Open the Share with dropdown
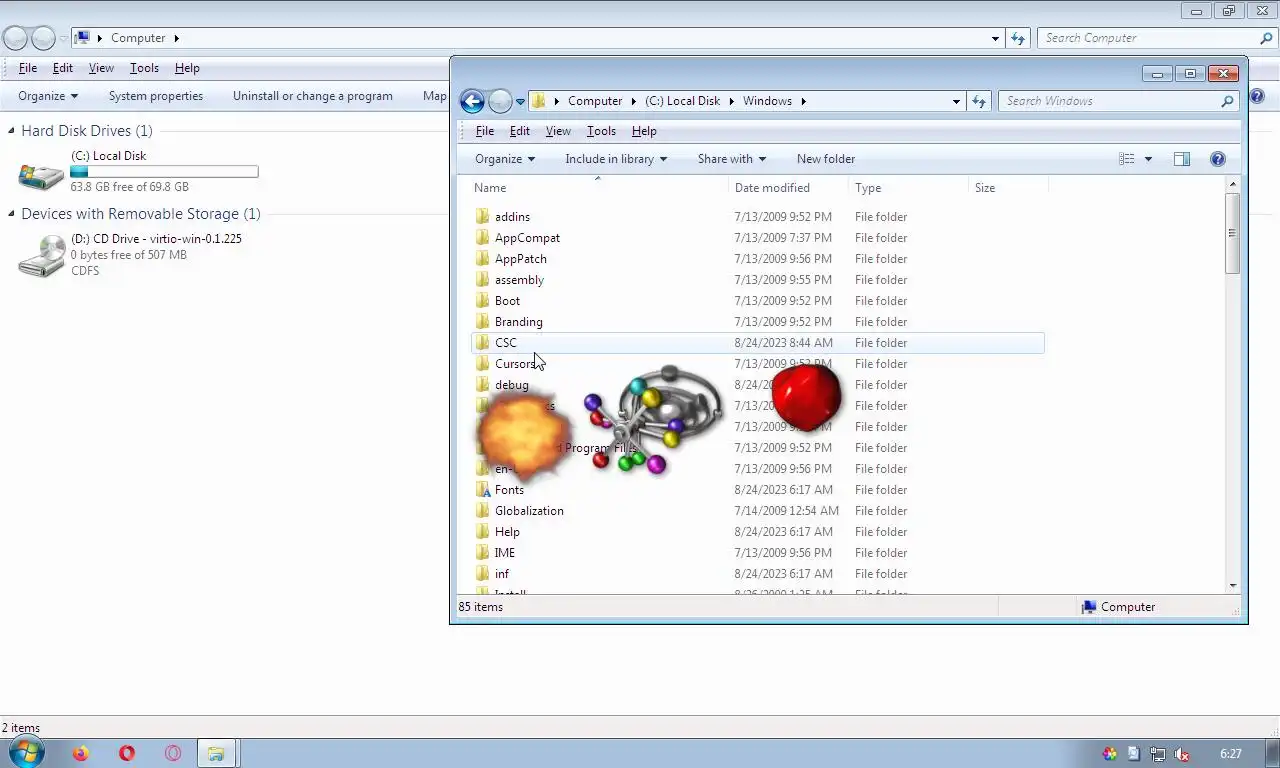This screenshot has height=768, width=1280. pyautogui.click(x=732, y=159)
